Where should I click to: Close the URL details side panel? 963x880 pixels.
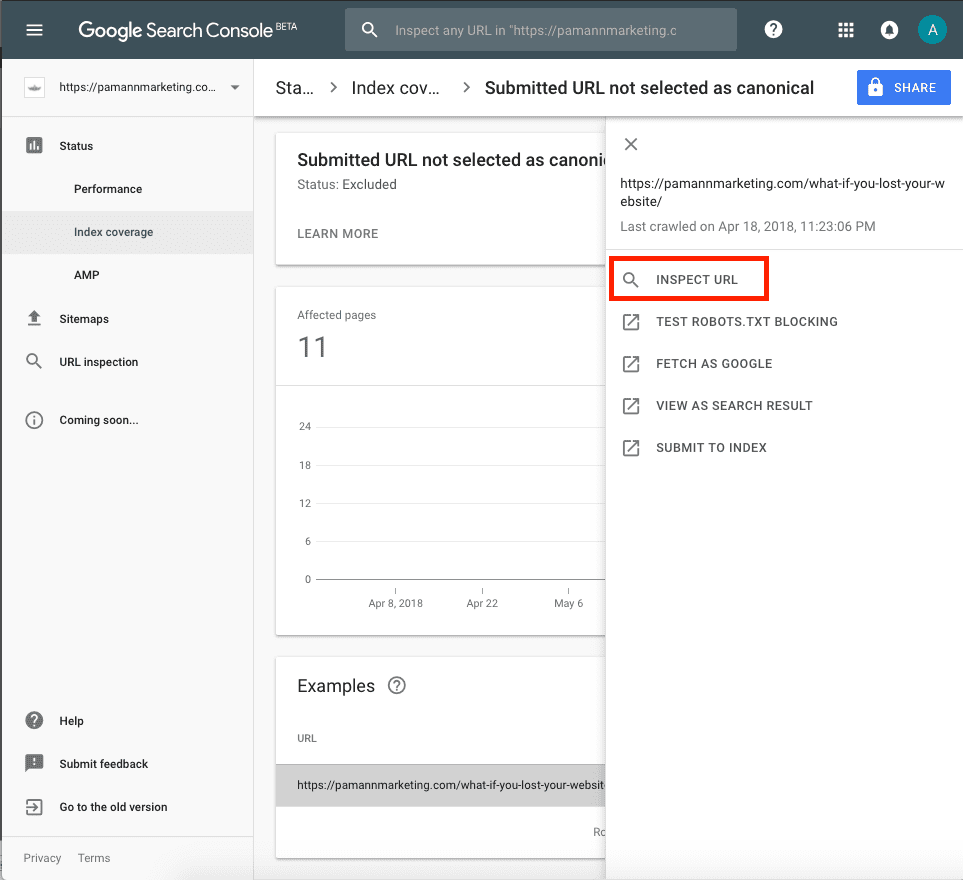(x=631, y=144)
